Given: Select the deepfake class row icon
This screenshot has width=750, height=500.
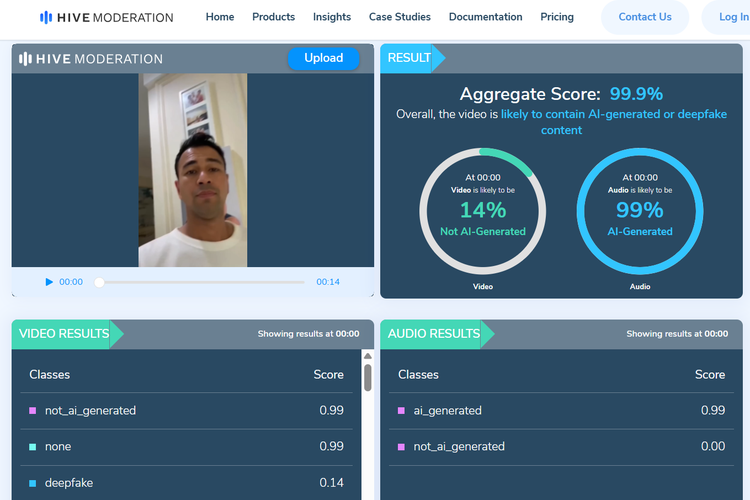Looking at the screenshot, I should pos(33,483).
